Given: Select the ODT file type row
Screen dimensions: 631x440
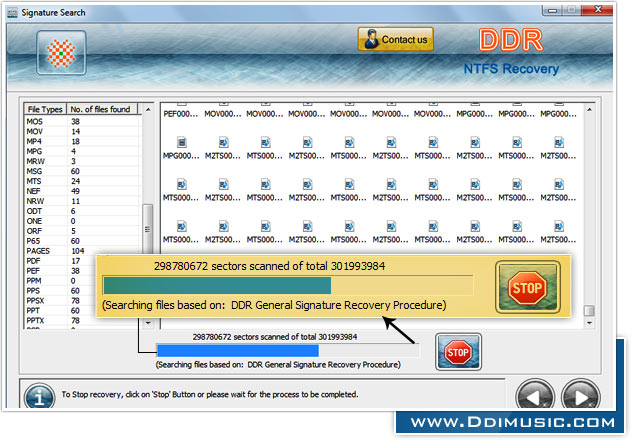Looking at the screenshot, I should click(82, 211).
